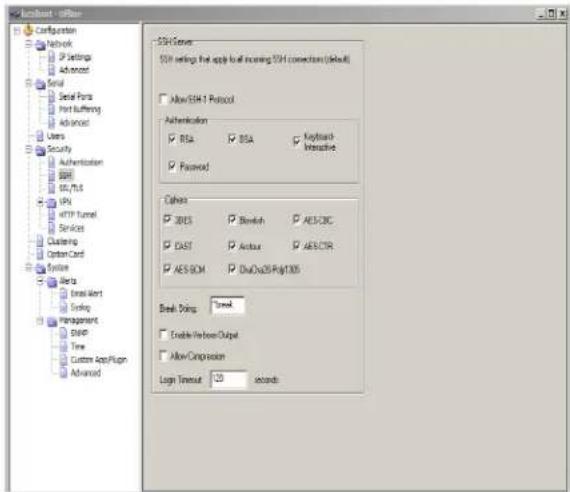Open the IP Settings page icon
This screenshot has height=492, width=570.
52,57
